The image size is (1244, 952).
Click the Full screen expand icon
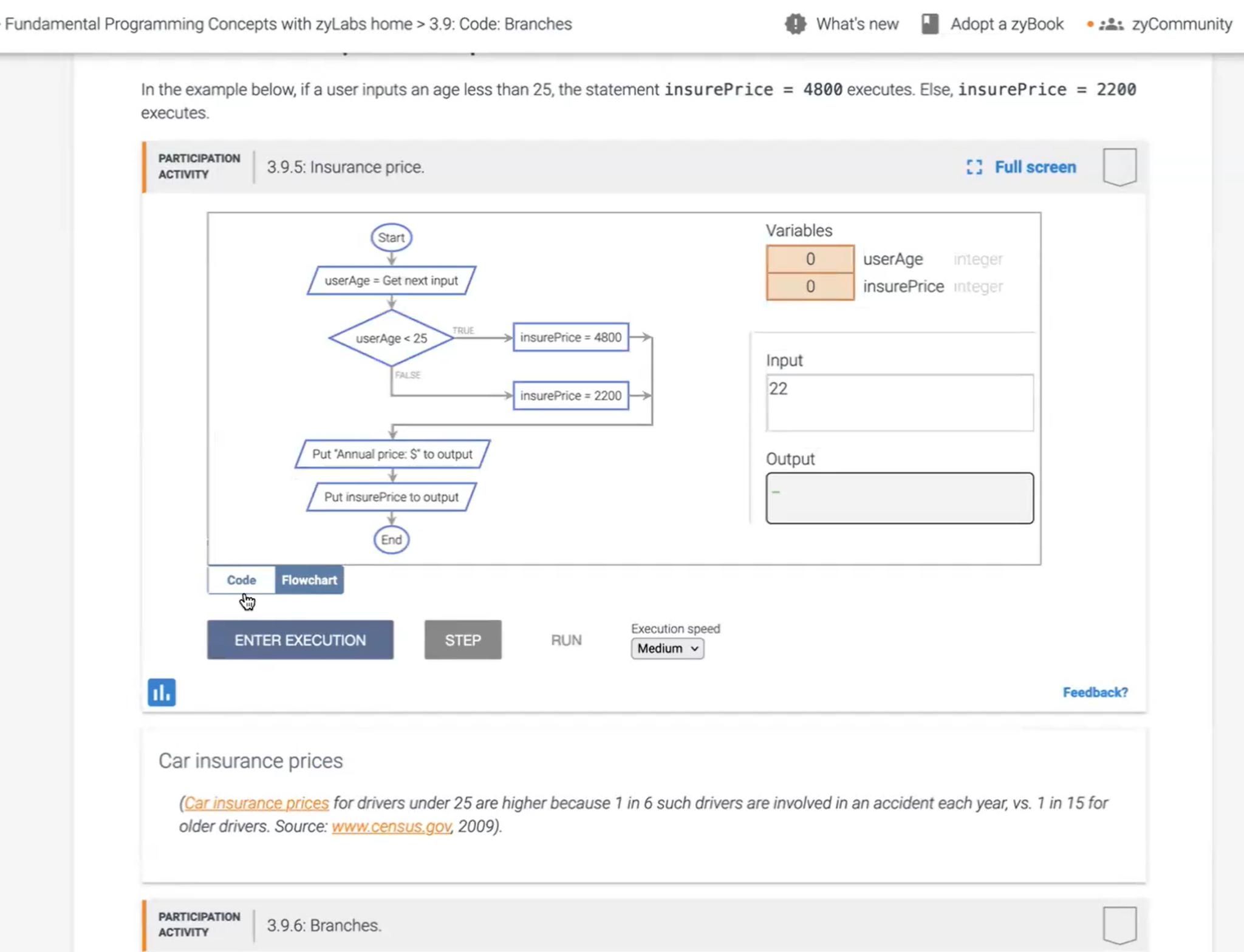point(974,168)
